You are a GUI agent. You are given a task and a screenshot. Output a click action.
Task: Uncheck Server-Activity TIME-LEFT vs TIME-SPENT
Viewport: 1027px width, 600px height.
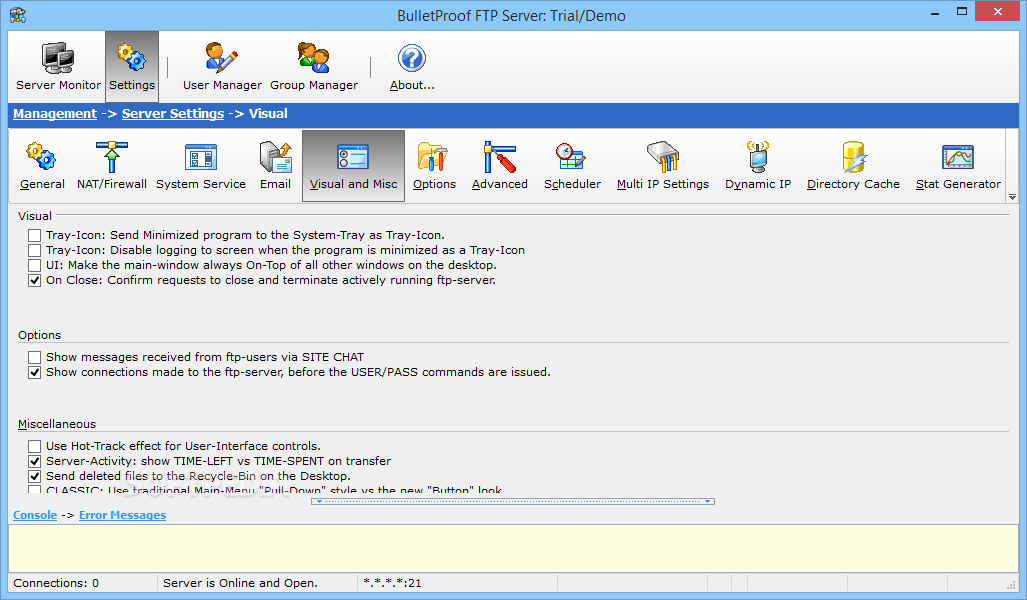35,461
